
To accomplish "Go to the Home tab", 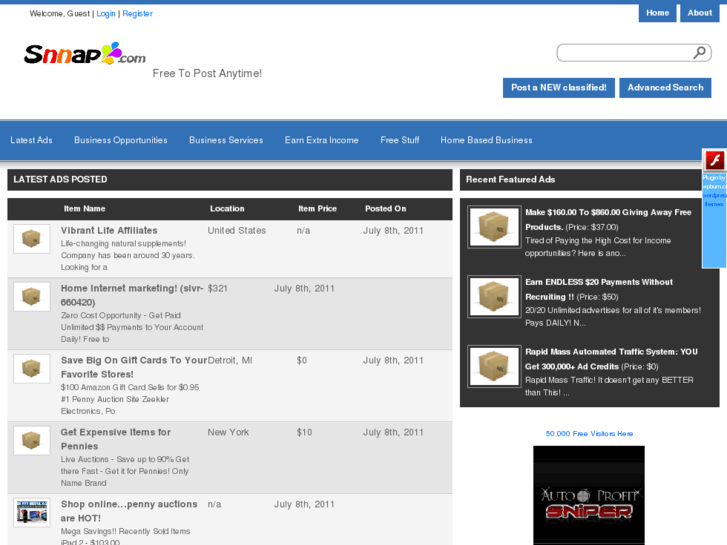I will coord(657,13).
